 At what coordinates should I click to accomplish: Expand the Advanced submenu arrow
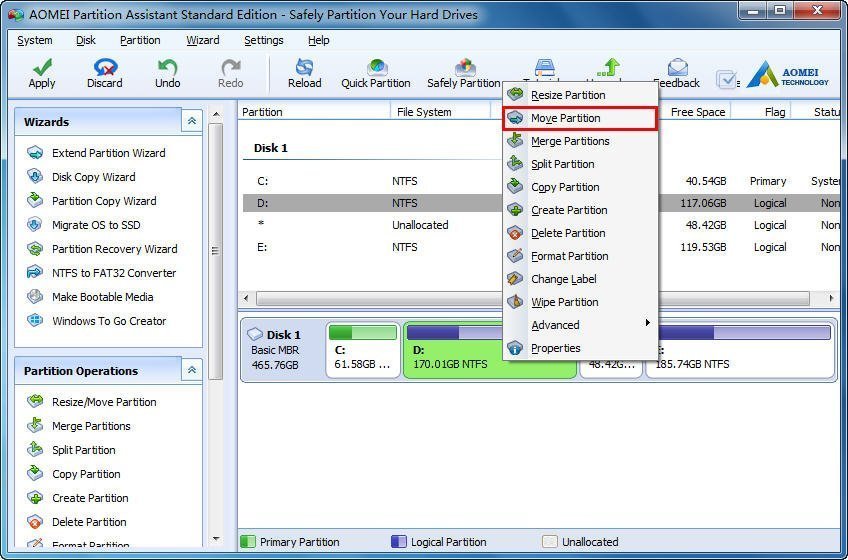click(647, 323)
